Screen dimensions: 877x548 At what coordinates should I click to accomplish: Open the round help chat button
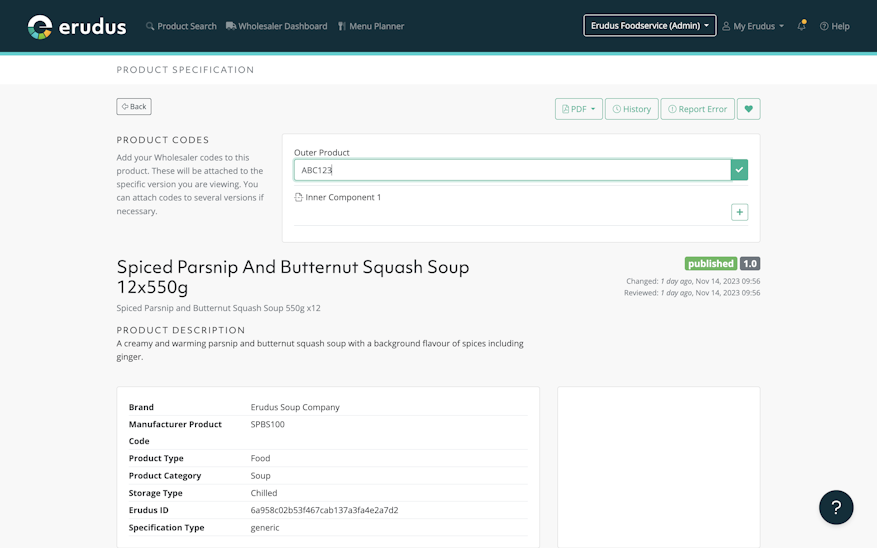click(x=836, y=507)
